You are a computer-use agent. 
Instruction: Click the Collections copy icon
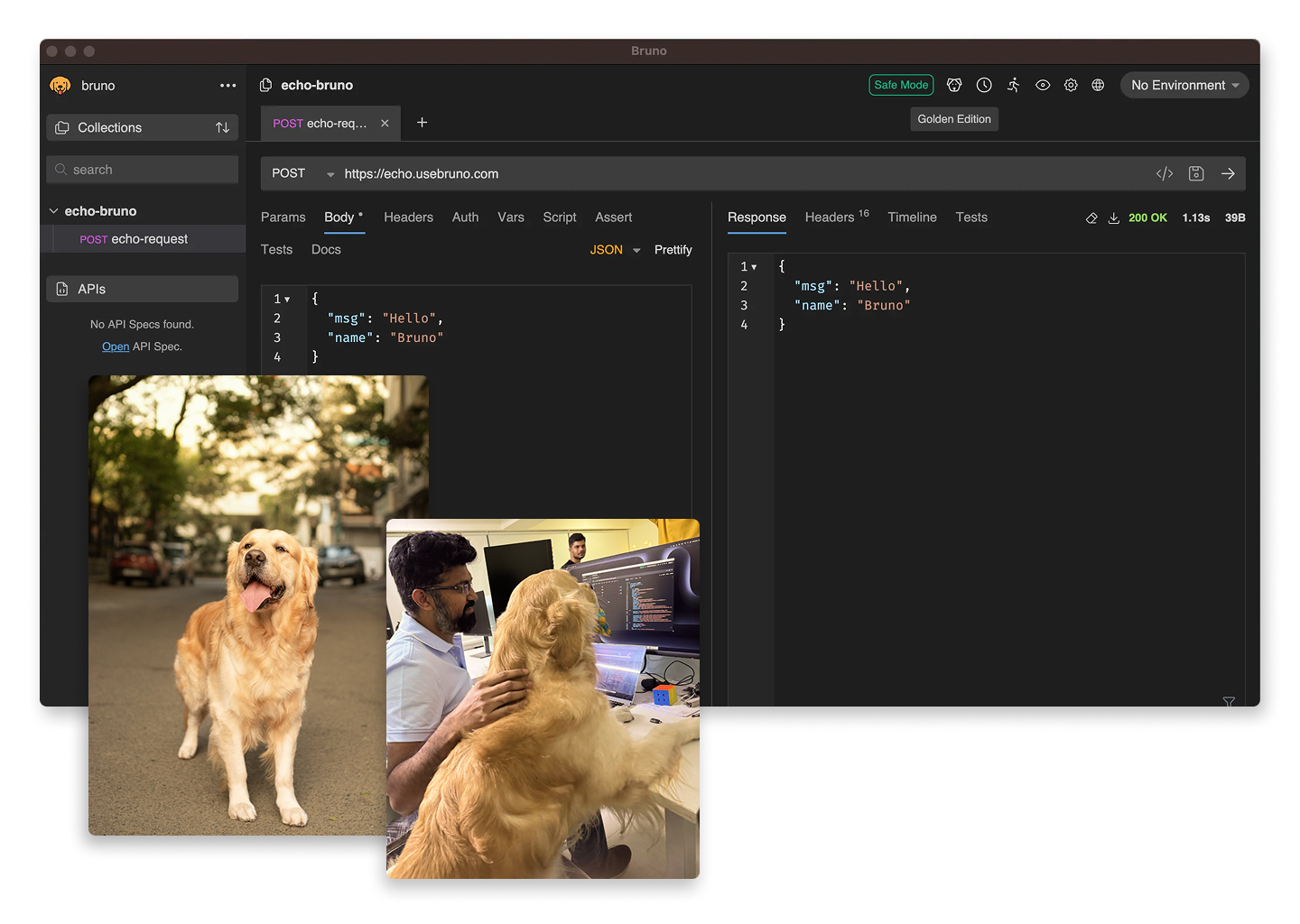click(x=62, y=127)
